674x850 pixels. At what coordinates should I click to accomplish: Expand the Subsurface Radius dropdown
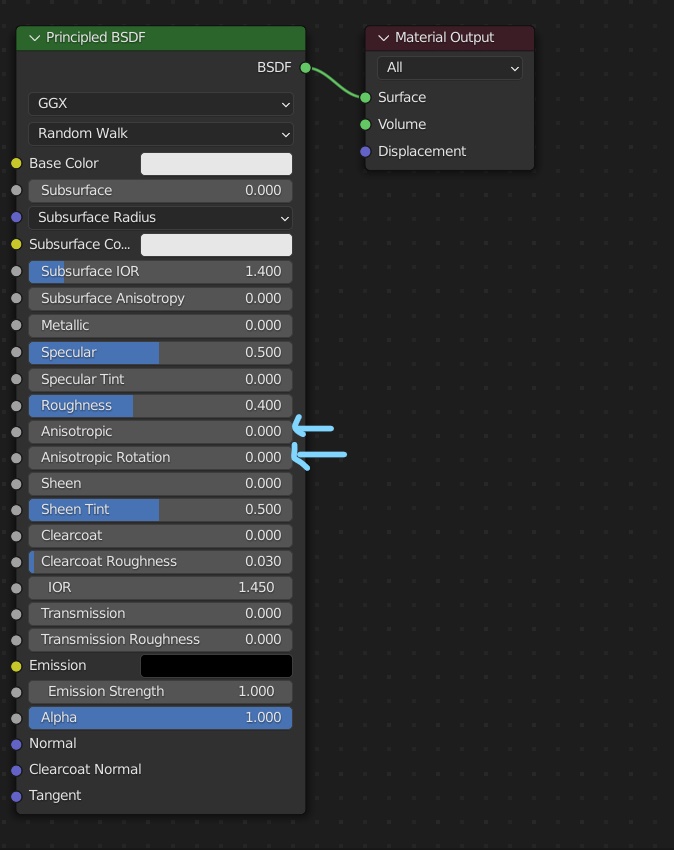coord(161,217)
